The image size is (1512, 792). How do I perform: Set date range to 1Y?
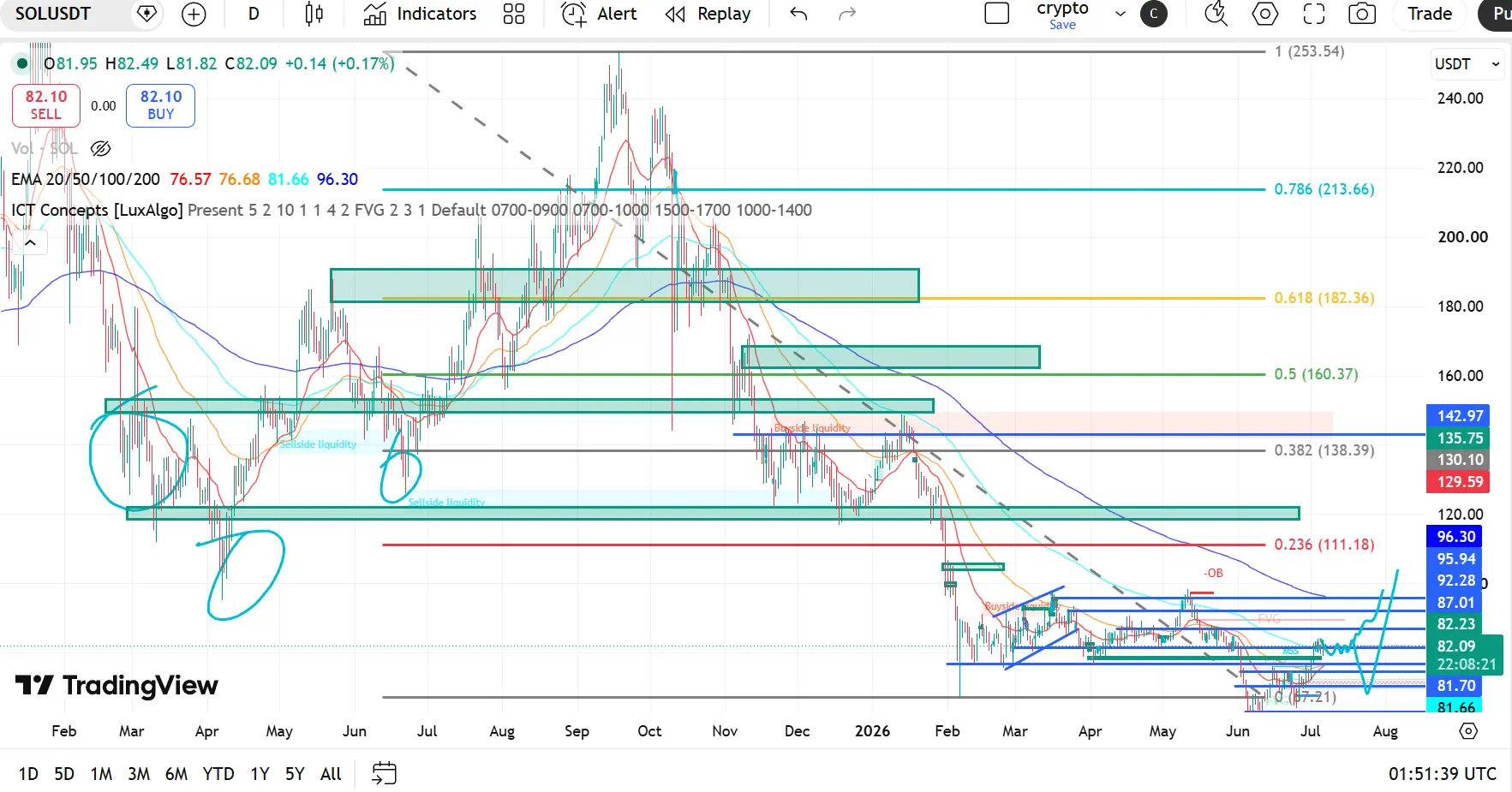260,774
